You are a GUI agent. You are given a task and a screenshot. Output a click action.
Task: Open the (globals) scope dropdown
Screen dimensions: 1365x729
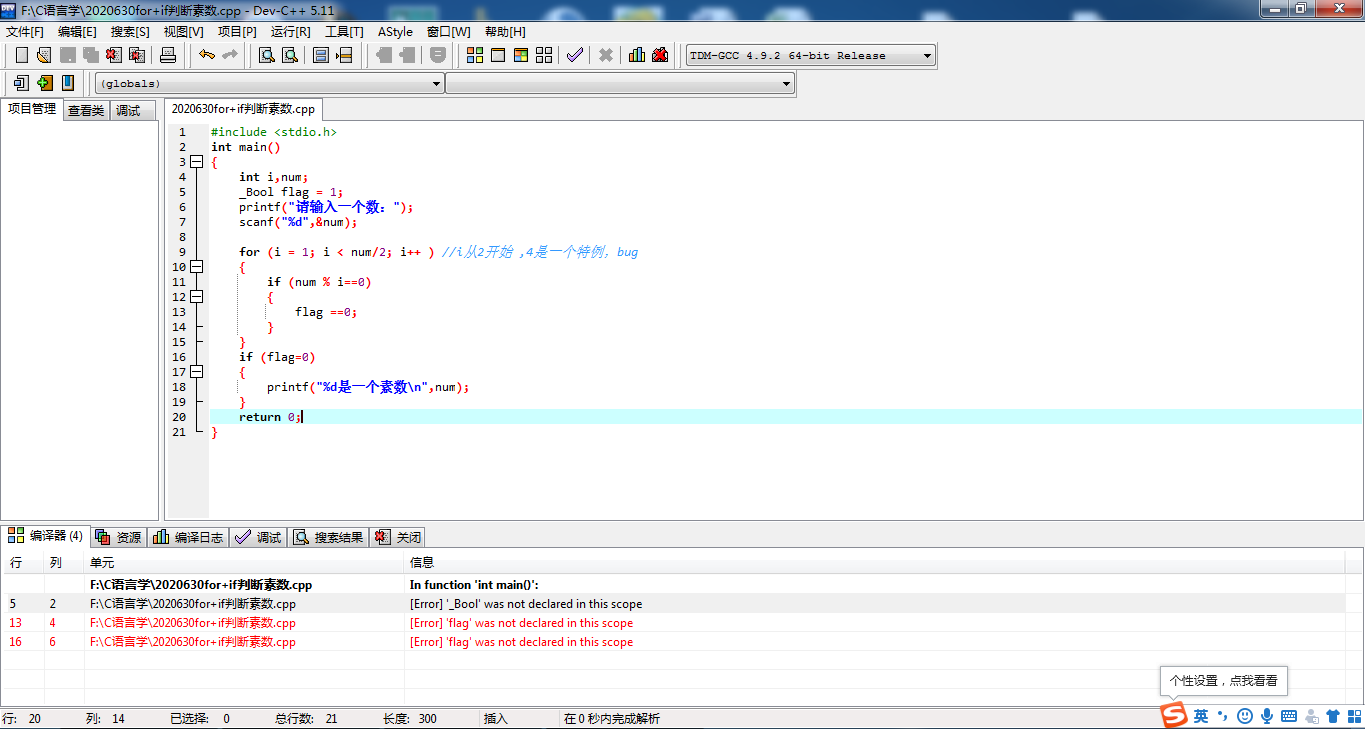(269, 84)
